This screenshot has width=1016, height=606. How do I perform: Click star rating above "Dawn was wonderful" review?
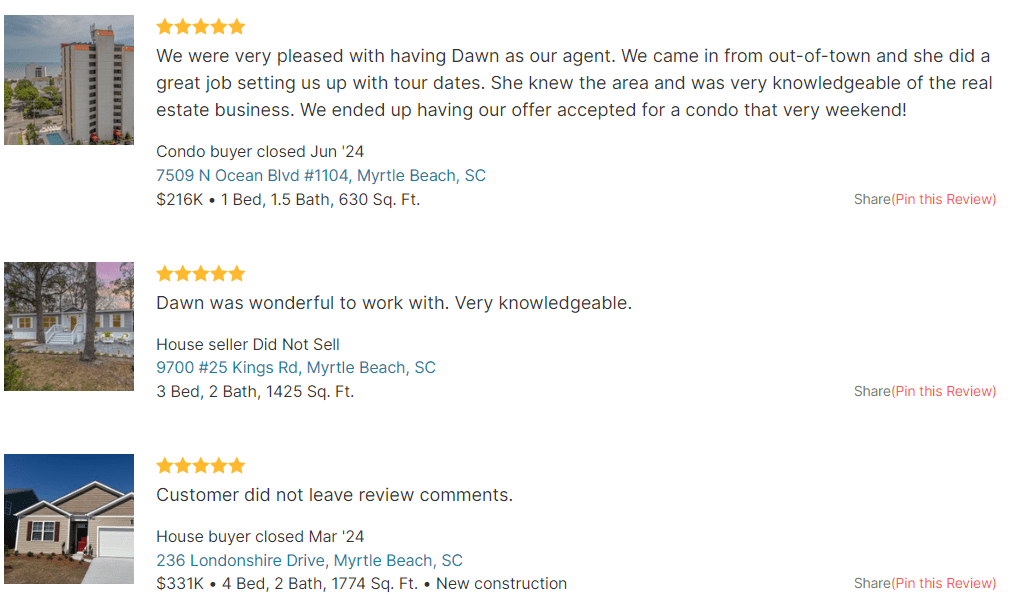200,274
